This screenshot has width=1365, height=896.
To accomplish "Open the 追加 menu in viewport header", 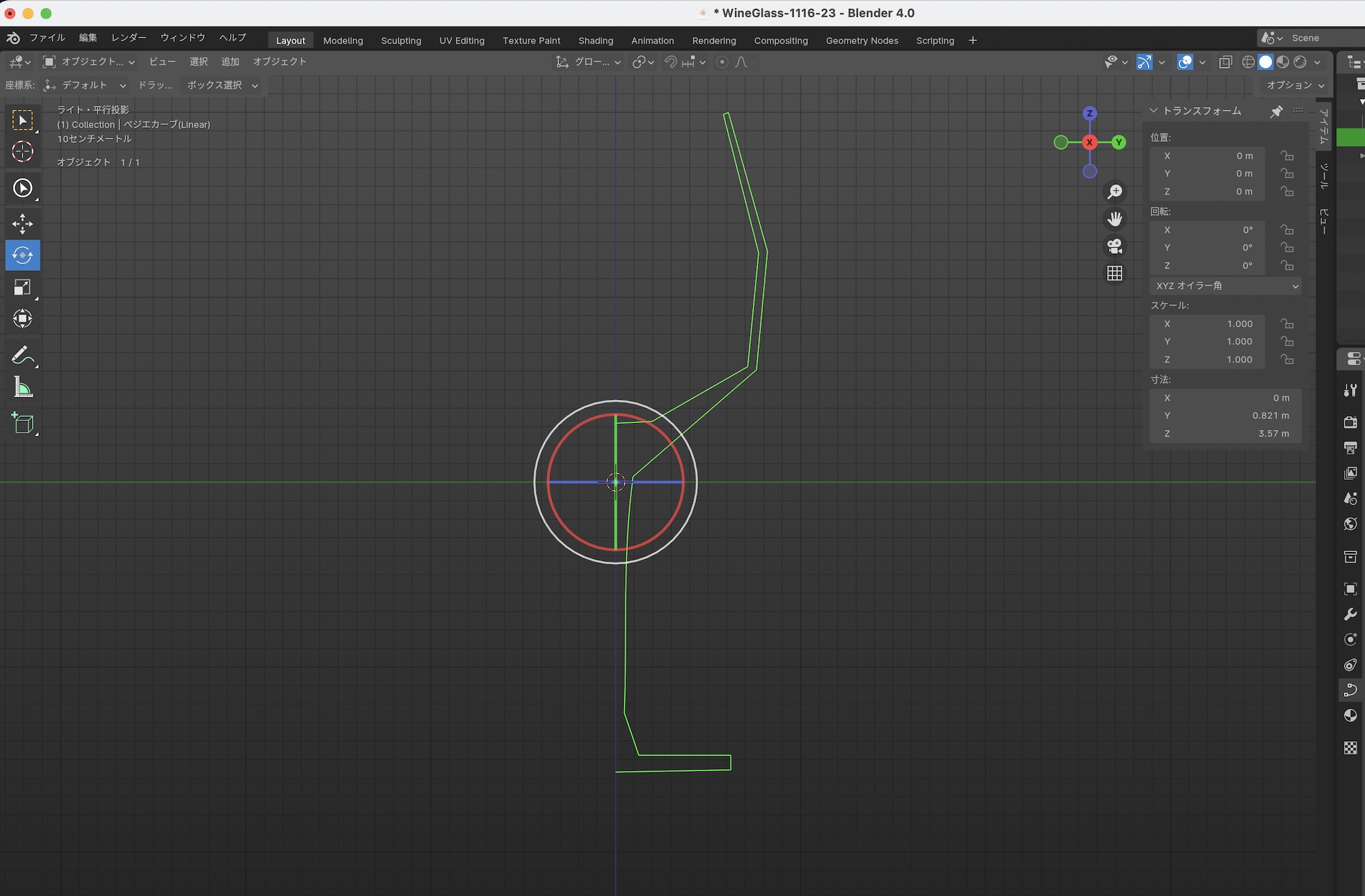I will (230, 61).
